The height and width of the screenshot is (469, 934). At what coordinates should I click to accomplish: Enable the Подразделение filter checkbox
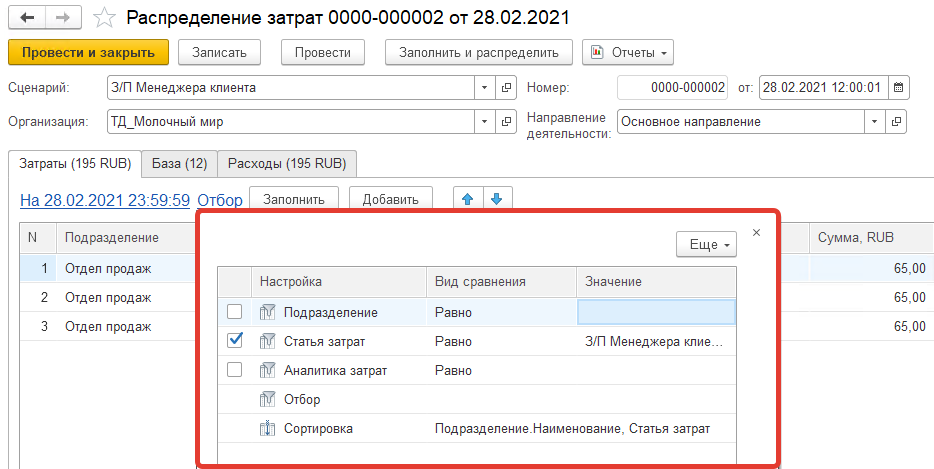point(235,312)
